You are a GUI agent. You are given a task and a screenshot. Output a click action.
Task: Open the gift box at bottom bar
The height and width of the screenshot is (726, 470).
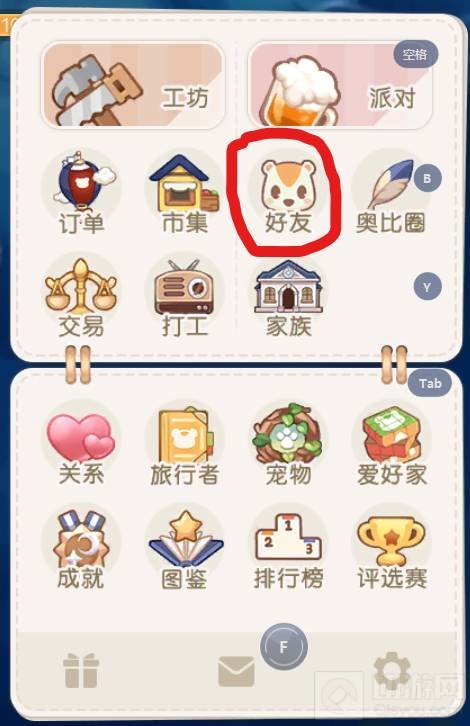pyautogui.click(x=81, y=671)
